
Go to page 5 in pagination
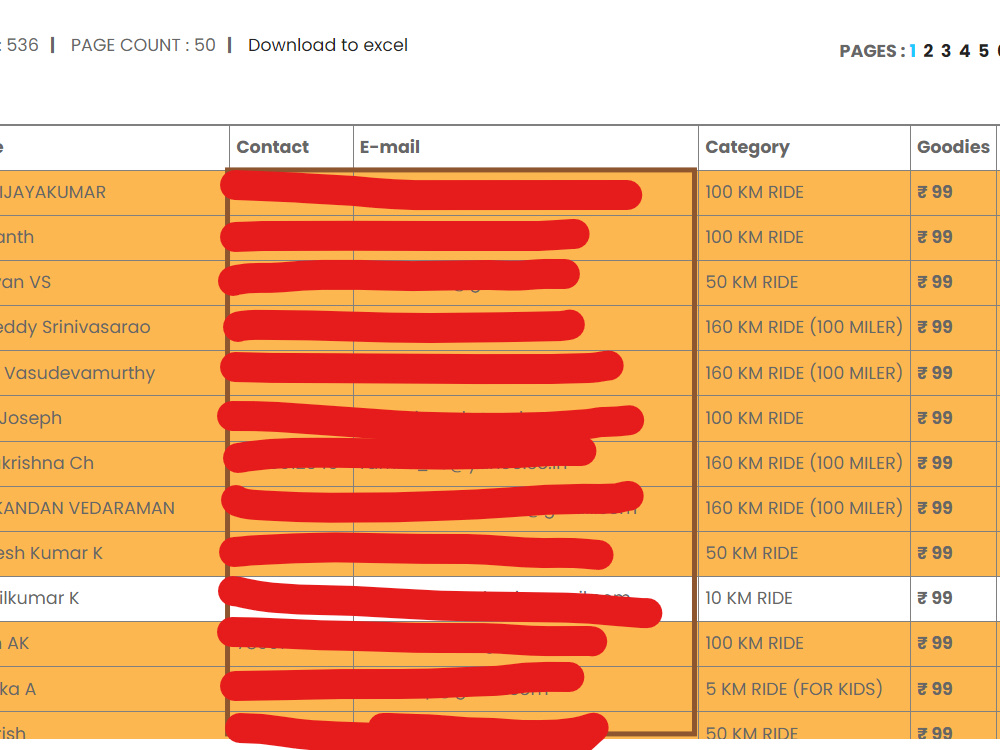click(x=983, y=51)
